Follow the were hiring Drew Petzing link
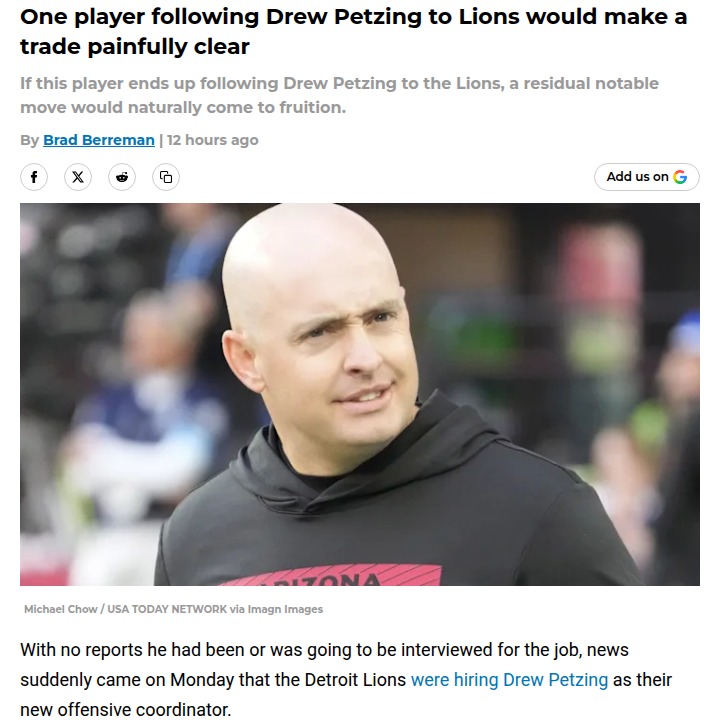The width and height of the screenshot is (720, 720). (509, 680)
